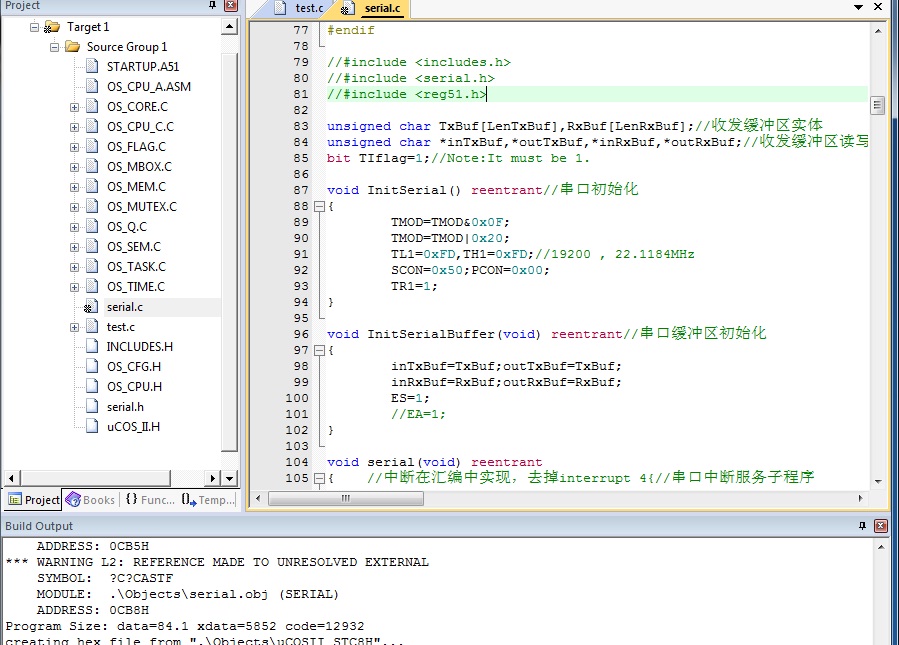Click the OS_CORE.C file icon
The height and width of the screenshot is (645, 899).
click(92, 106)
